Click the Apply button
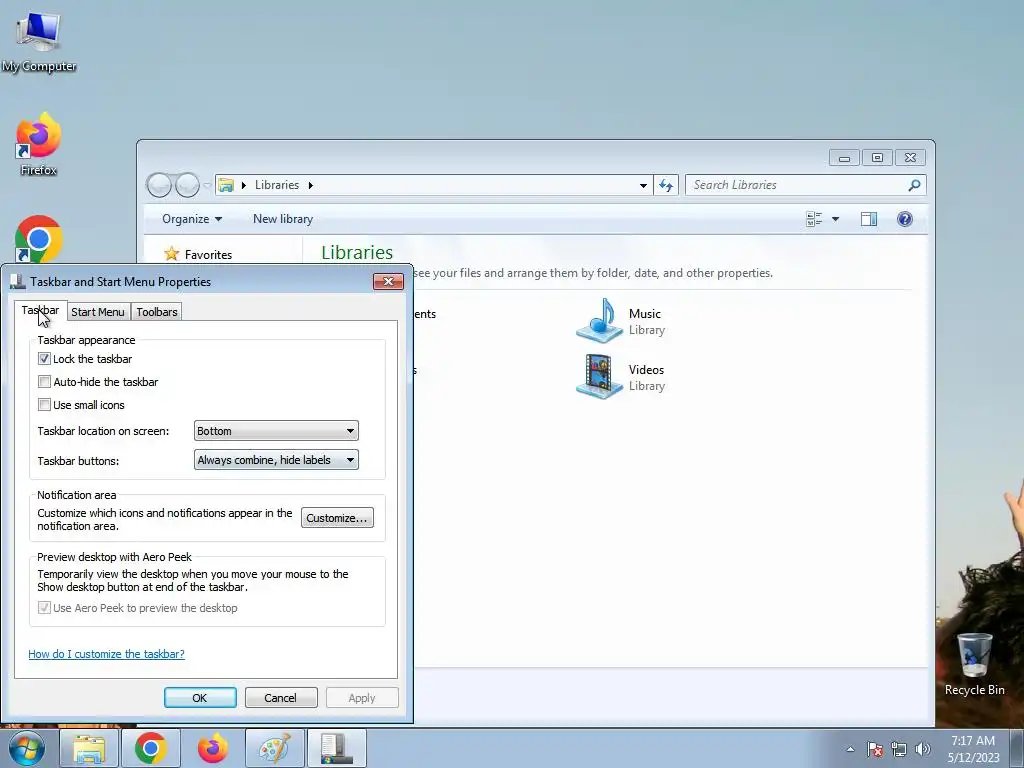The width and height of the screenshot is (1024, 768). tap(362, 697)
